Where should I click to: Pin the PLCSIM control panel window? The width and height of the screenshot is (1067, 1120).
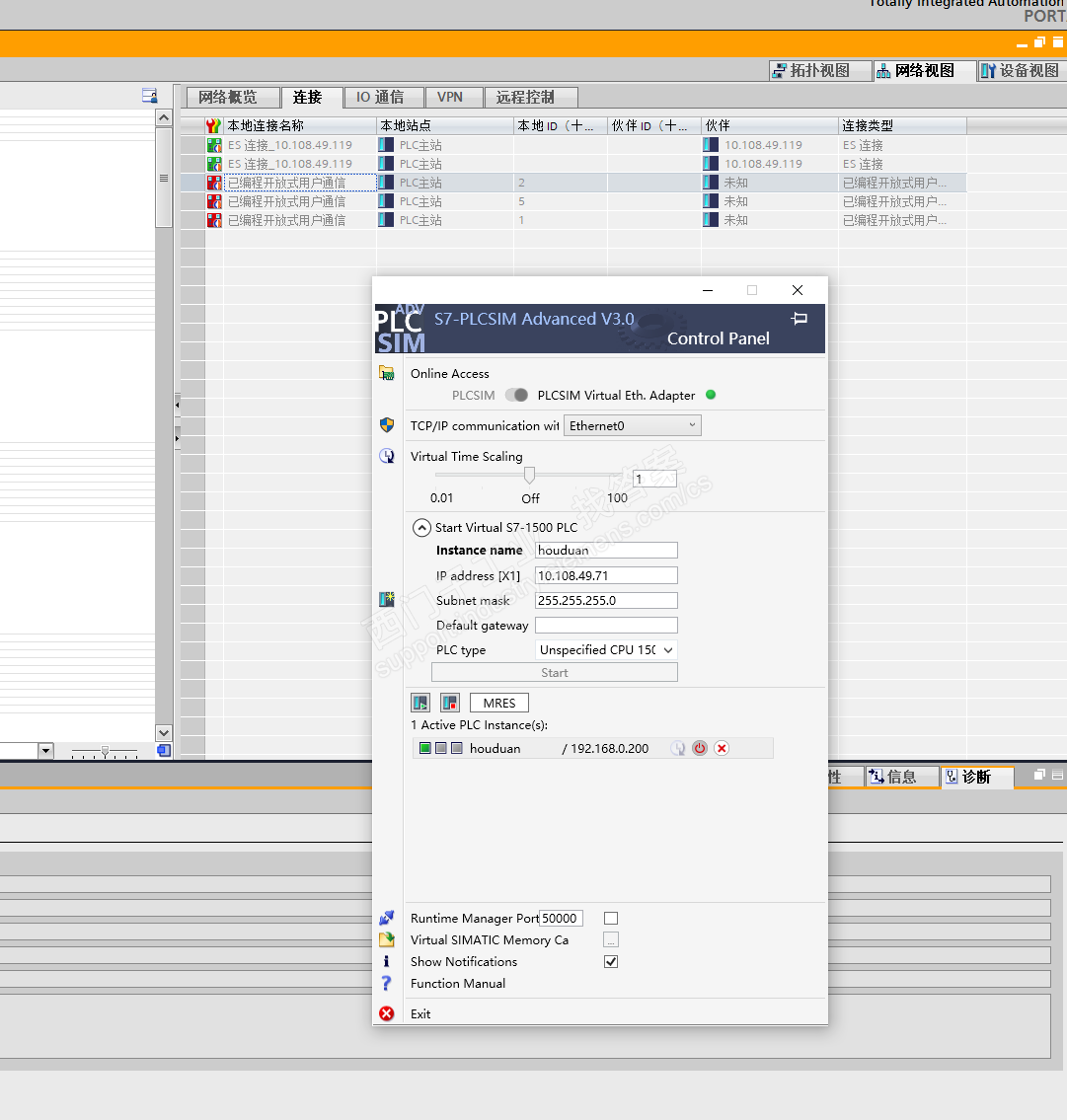click(x=800, y=319)
